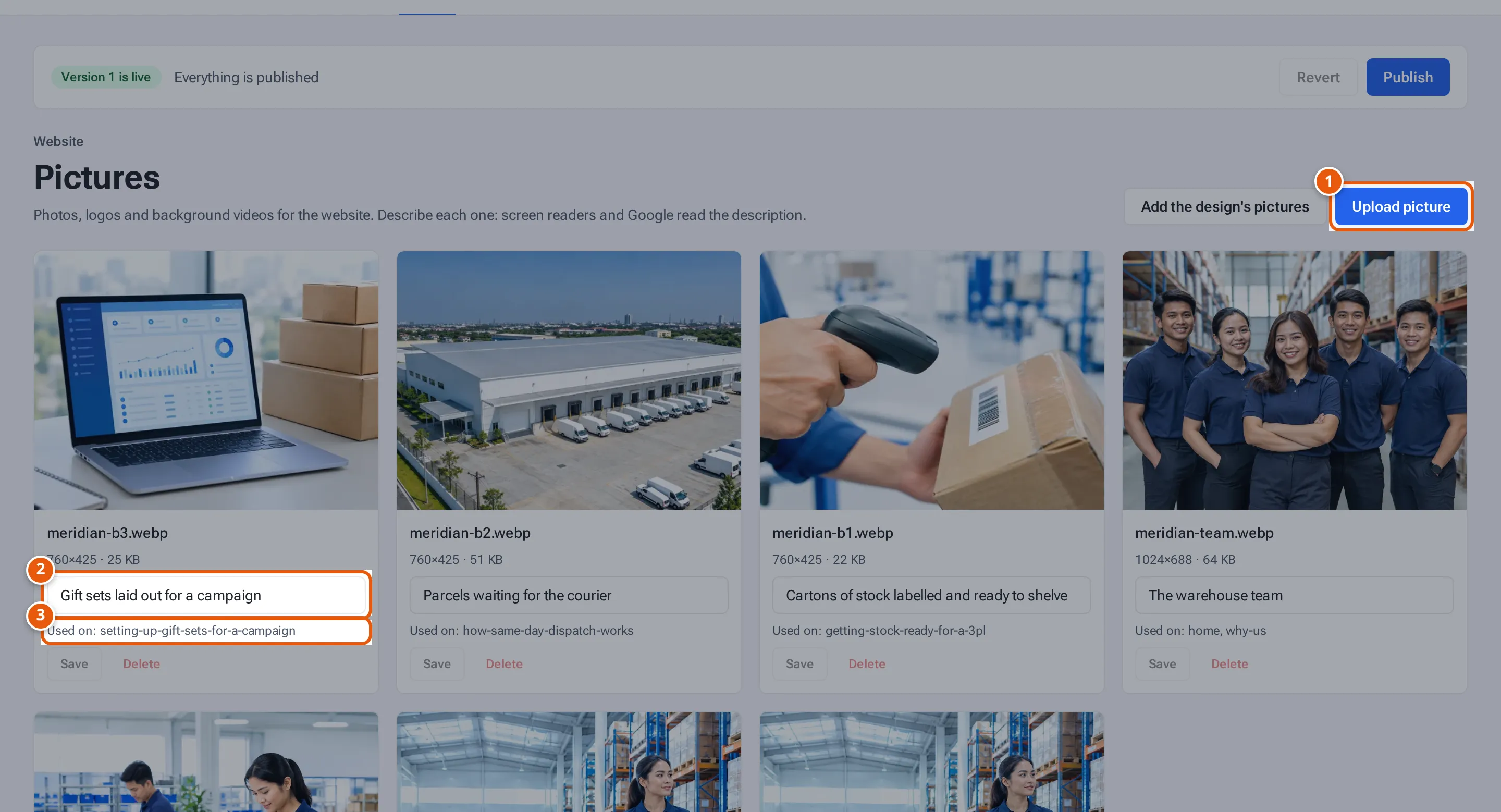Click the 'Pictures' page heading
This screenshot has width=1501, height=812.
click(x=97, y=177)
